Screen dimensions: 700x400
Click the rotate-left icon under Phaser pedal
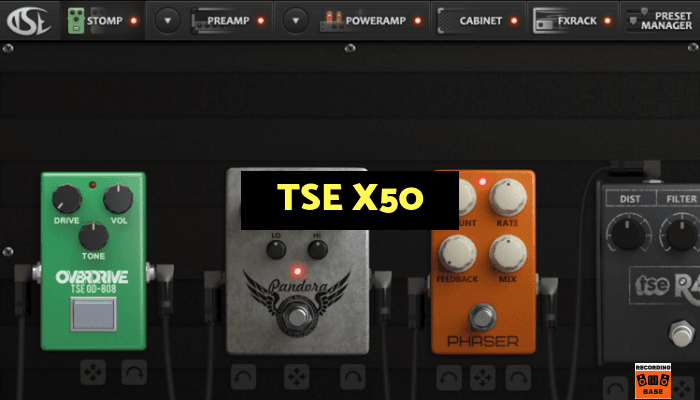tap(449, 378)
